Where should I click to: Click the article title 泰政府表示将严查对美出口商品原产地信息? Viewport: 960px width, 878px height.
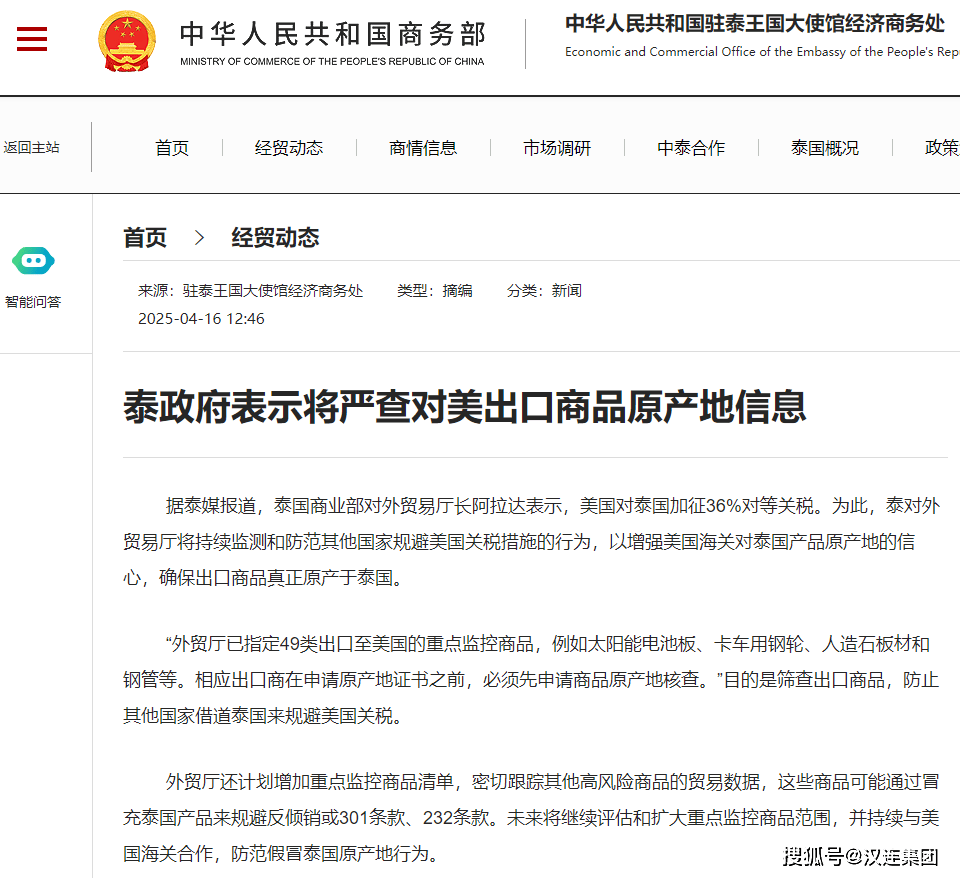click(465, 407)
